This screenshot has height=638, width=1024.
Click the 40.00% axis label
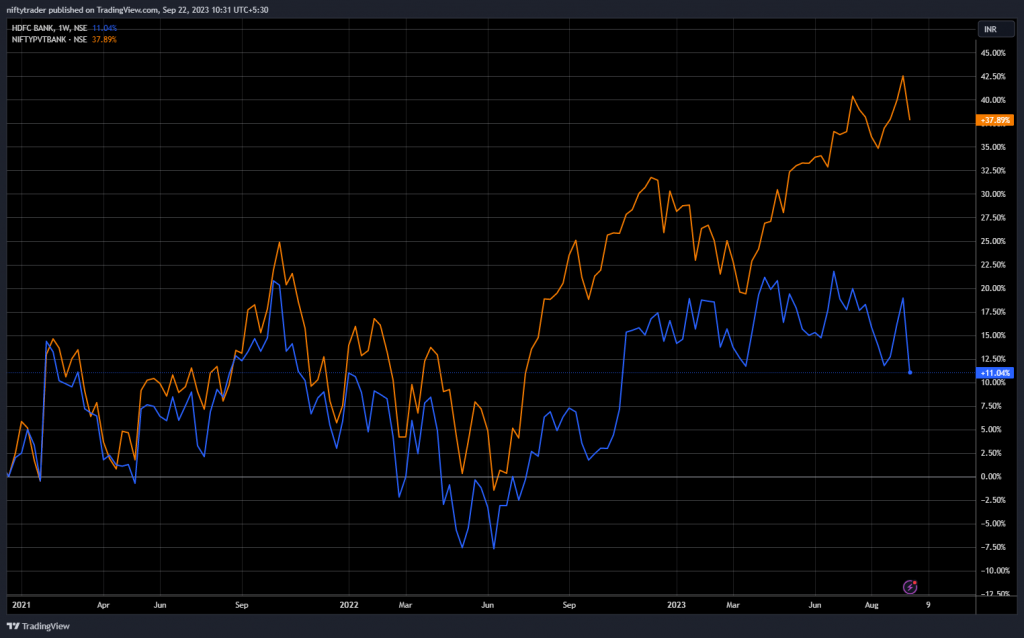click(993, 101)
